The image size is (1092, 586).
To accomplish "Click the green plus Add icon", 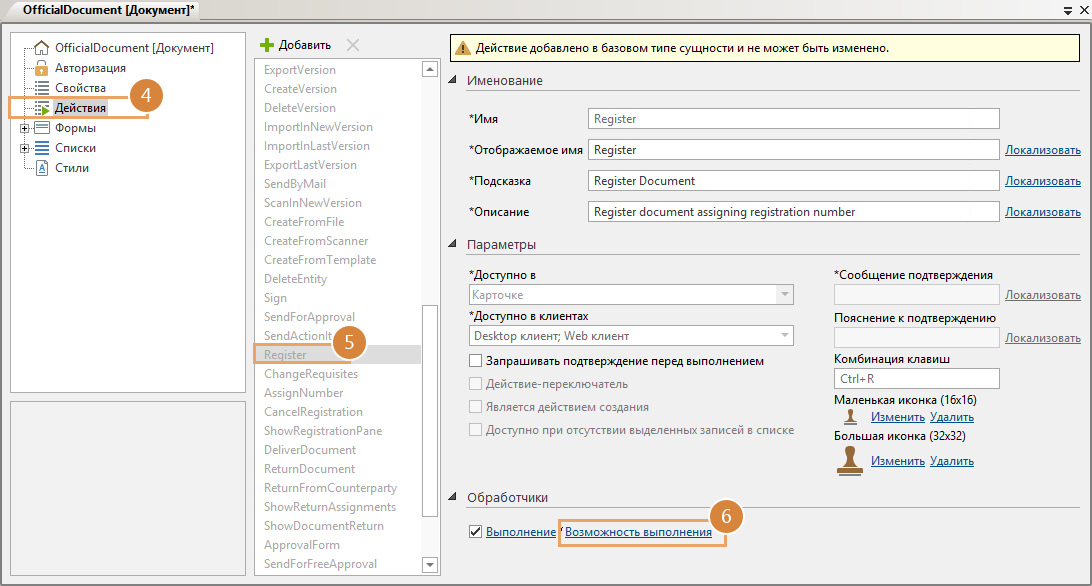I will point(266,45).
